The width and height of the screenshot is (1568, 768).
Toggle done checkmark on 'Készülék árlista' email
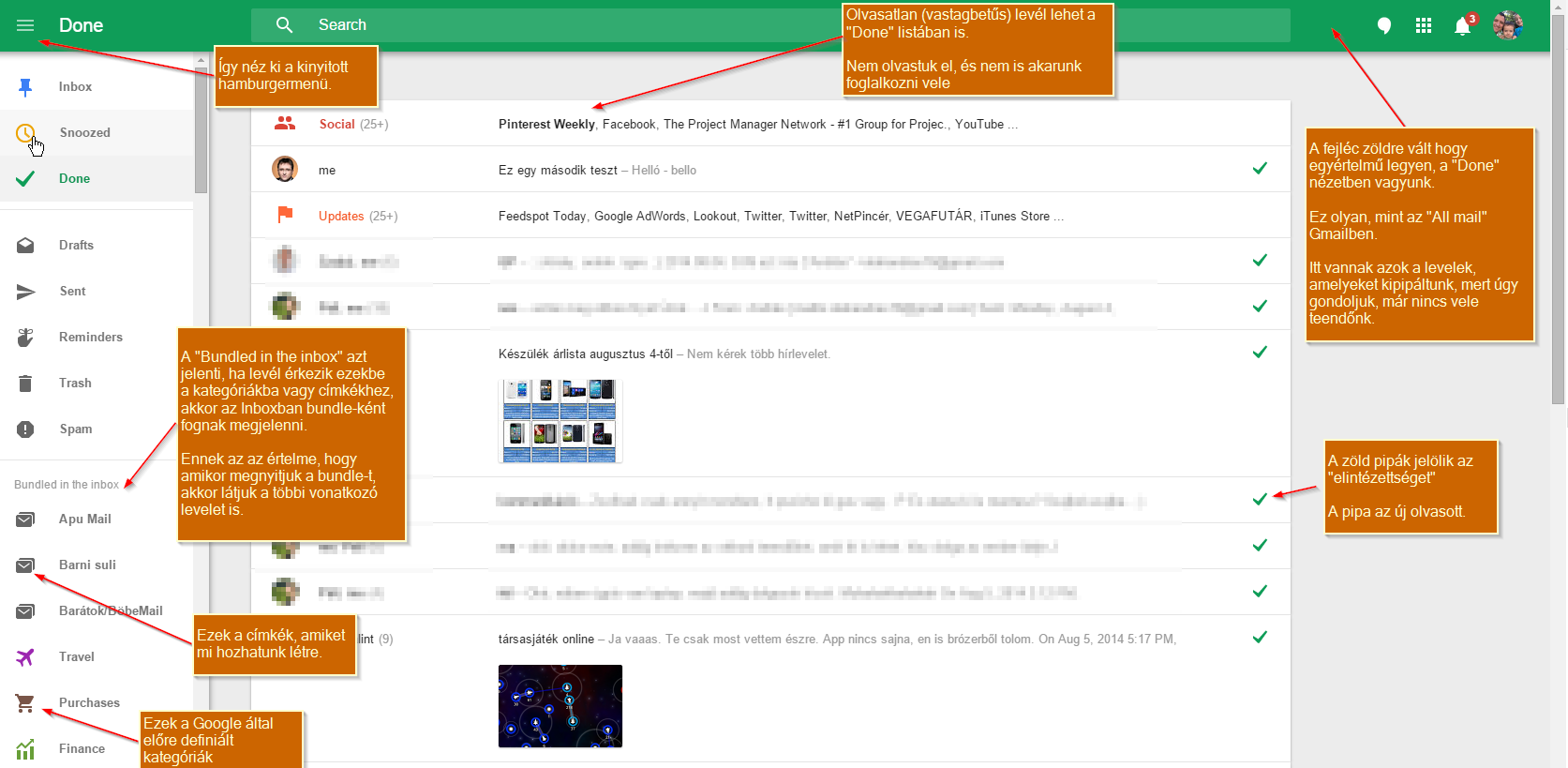click(x=1260, y=353)
